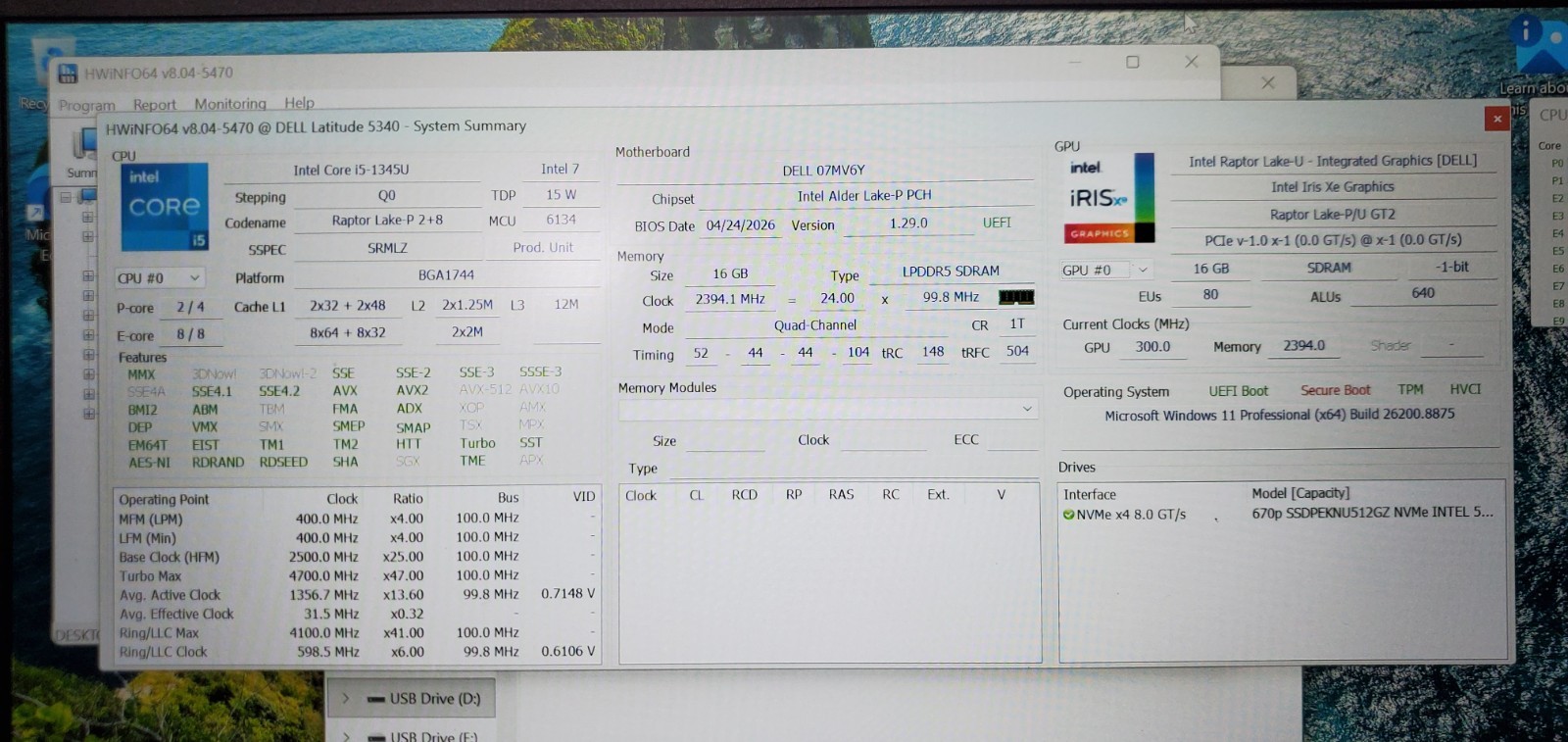Viewport: 1568px width, 742px height.
Task: Click the RDSEED feature label
Action: [283, 462]
